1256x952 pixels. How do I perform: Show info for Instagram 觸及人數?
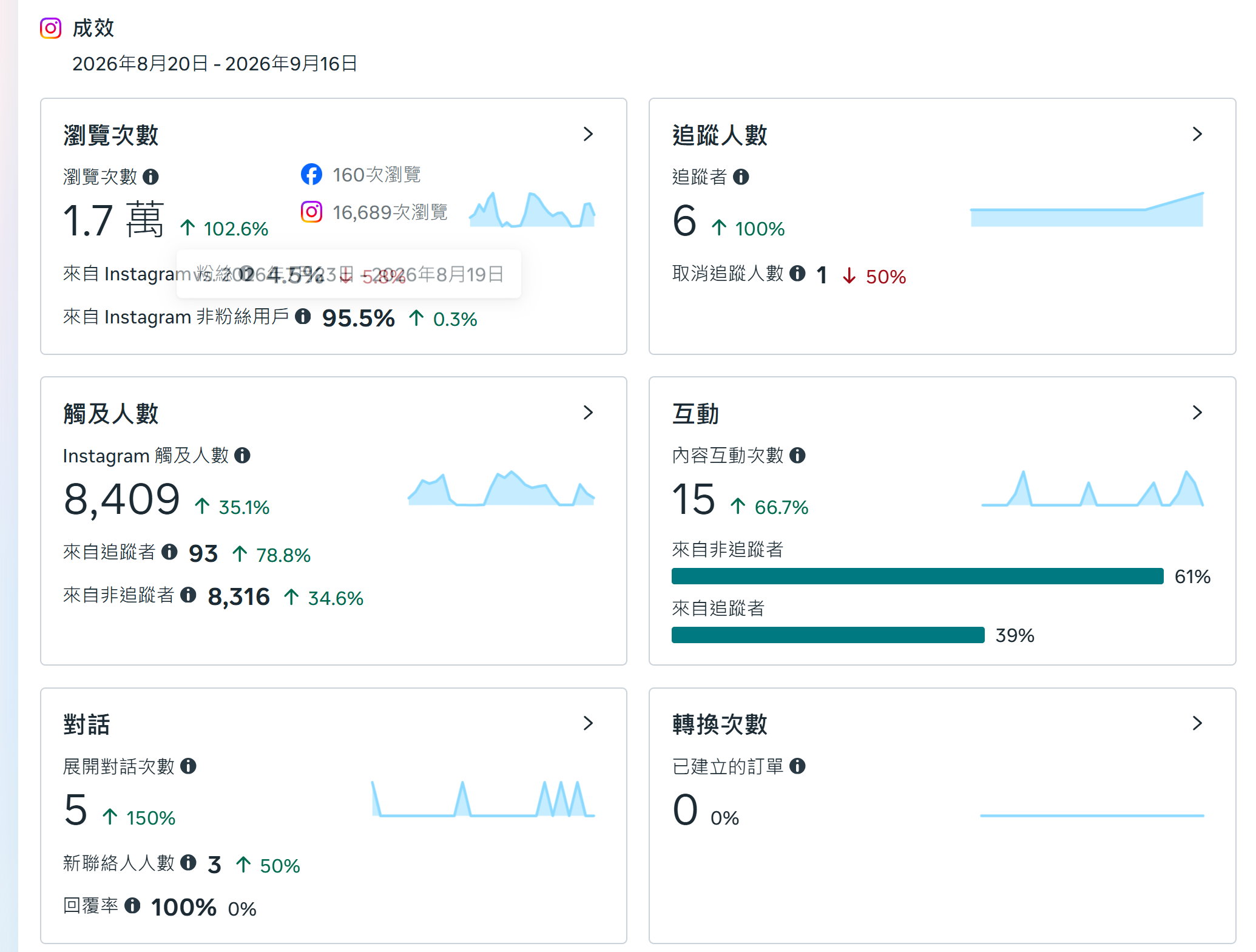click(x=242, y=455)
